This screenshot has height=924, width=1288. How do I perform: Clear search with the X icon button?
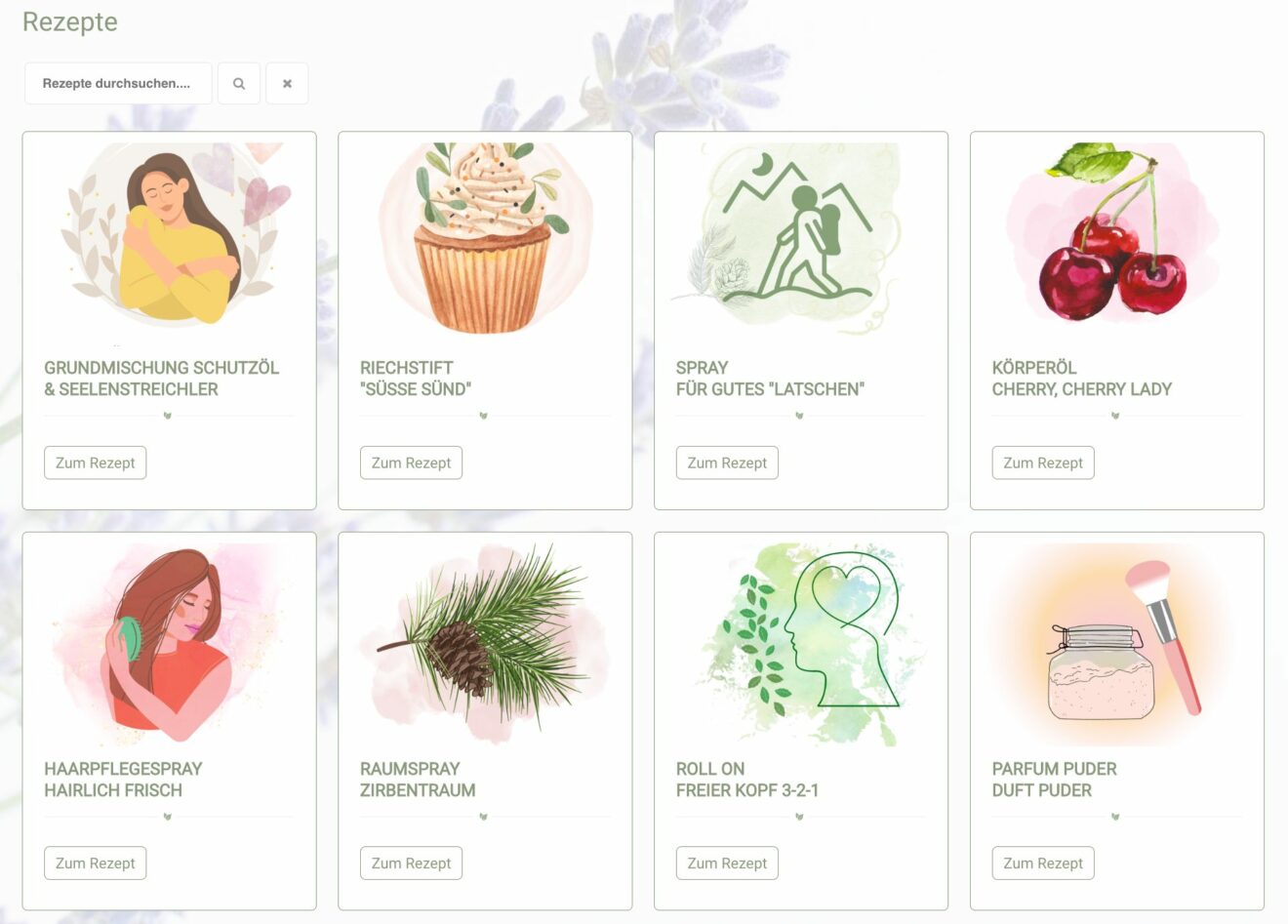(287, 84)
